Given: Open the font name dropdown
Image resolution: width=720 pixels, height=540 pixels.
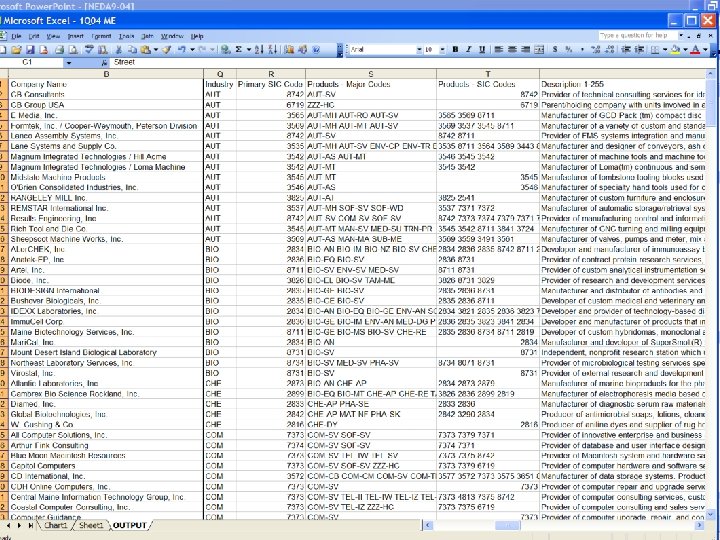Looking at the screenshot, I should pyautogui.click(x=419, y=50).
